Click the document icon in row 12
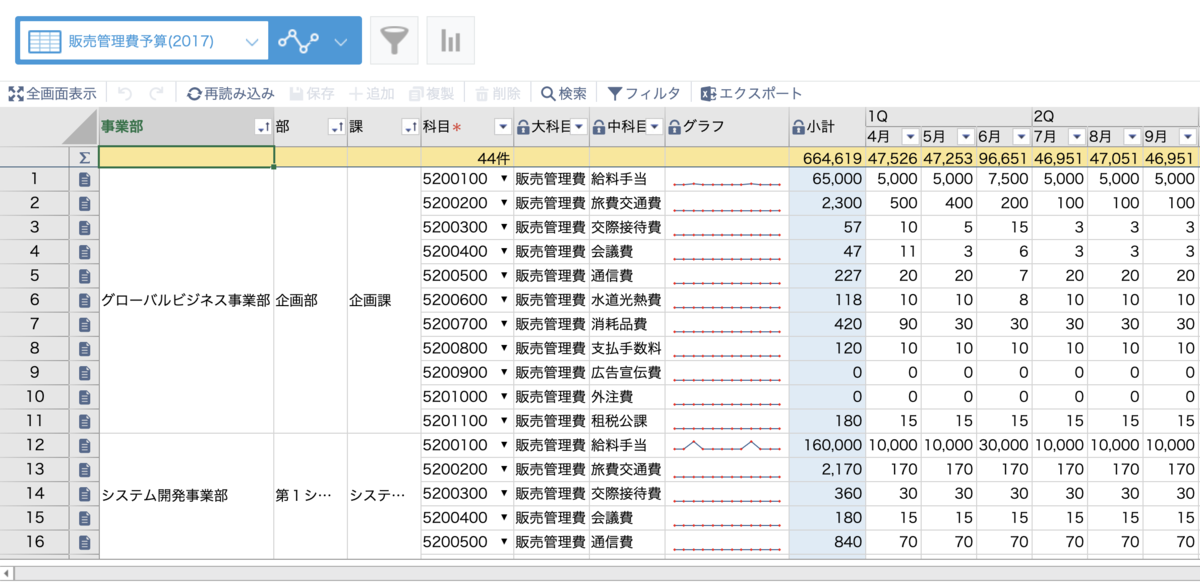Viewport: 1200px width, 585px height. click(85, 445)
